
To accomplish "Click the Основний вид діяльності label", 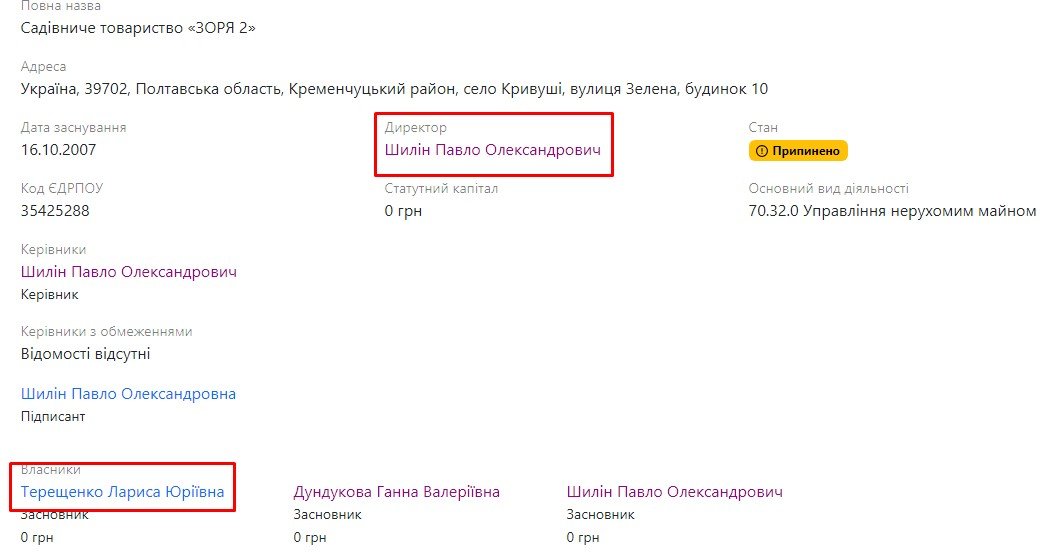I will (x=828, y=189).
